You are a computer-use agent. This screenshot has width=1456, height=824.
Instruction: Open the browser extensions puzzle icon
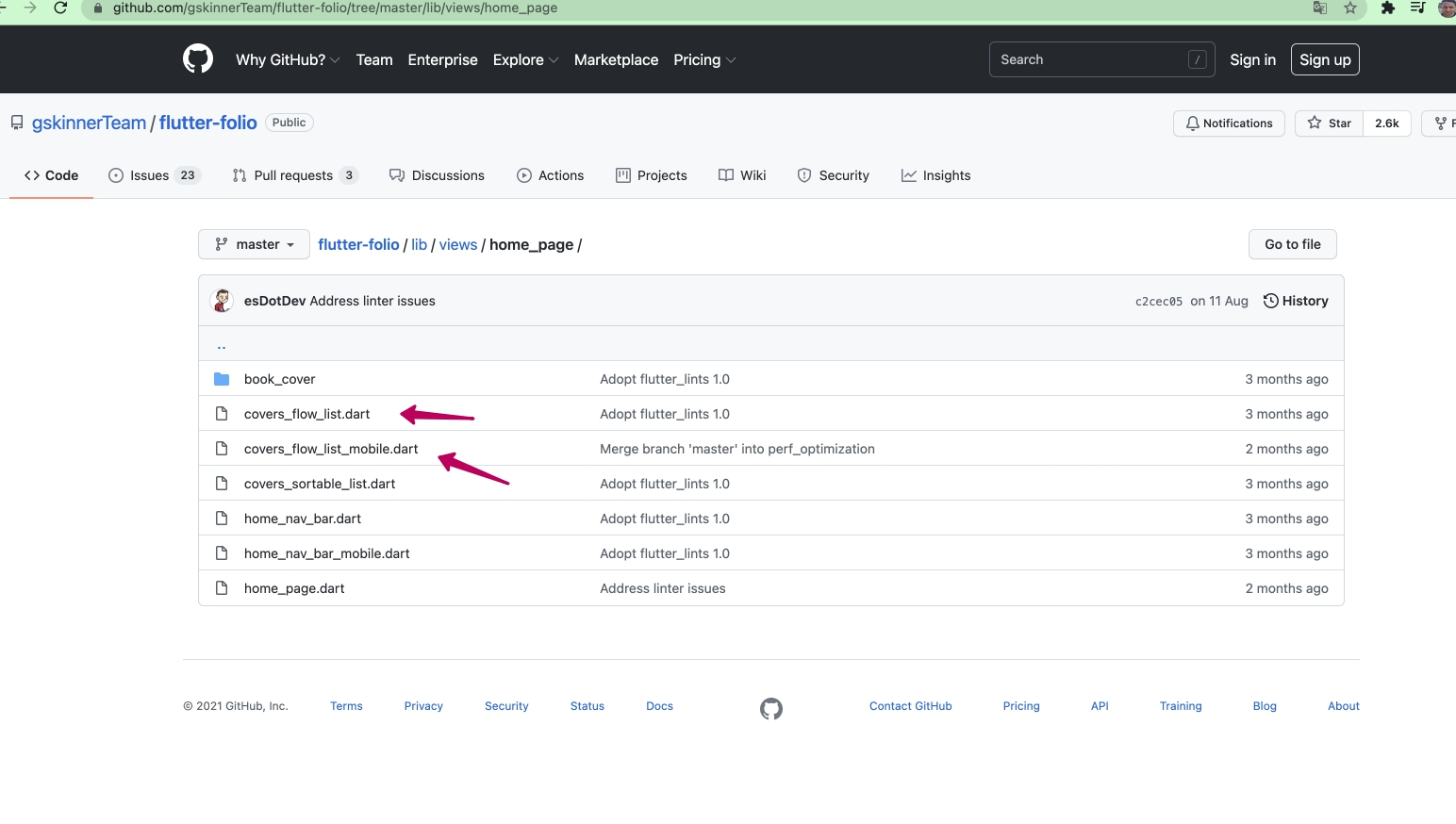pos(1387,8)
